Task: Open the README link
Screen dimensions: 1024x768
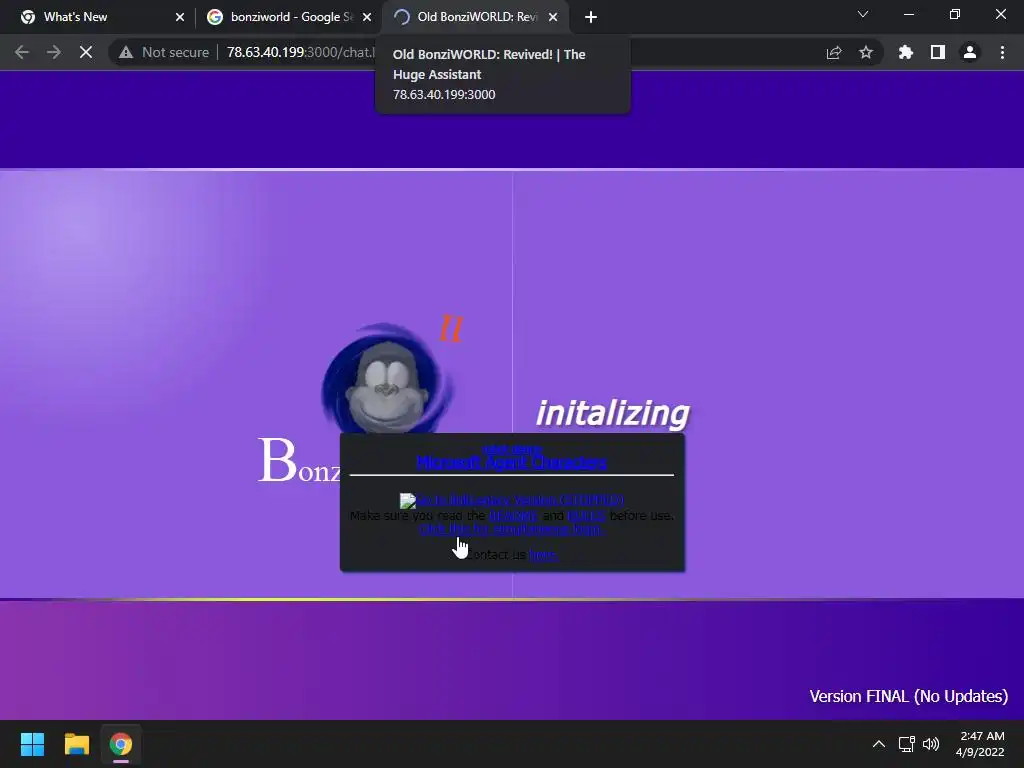Action: tap(513, 516)
